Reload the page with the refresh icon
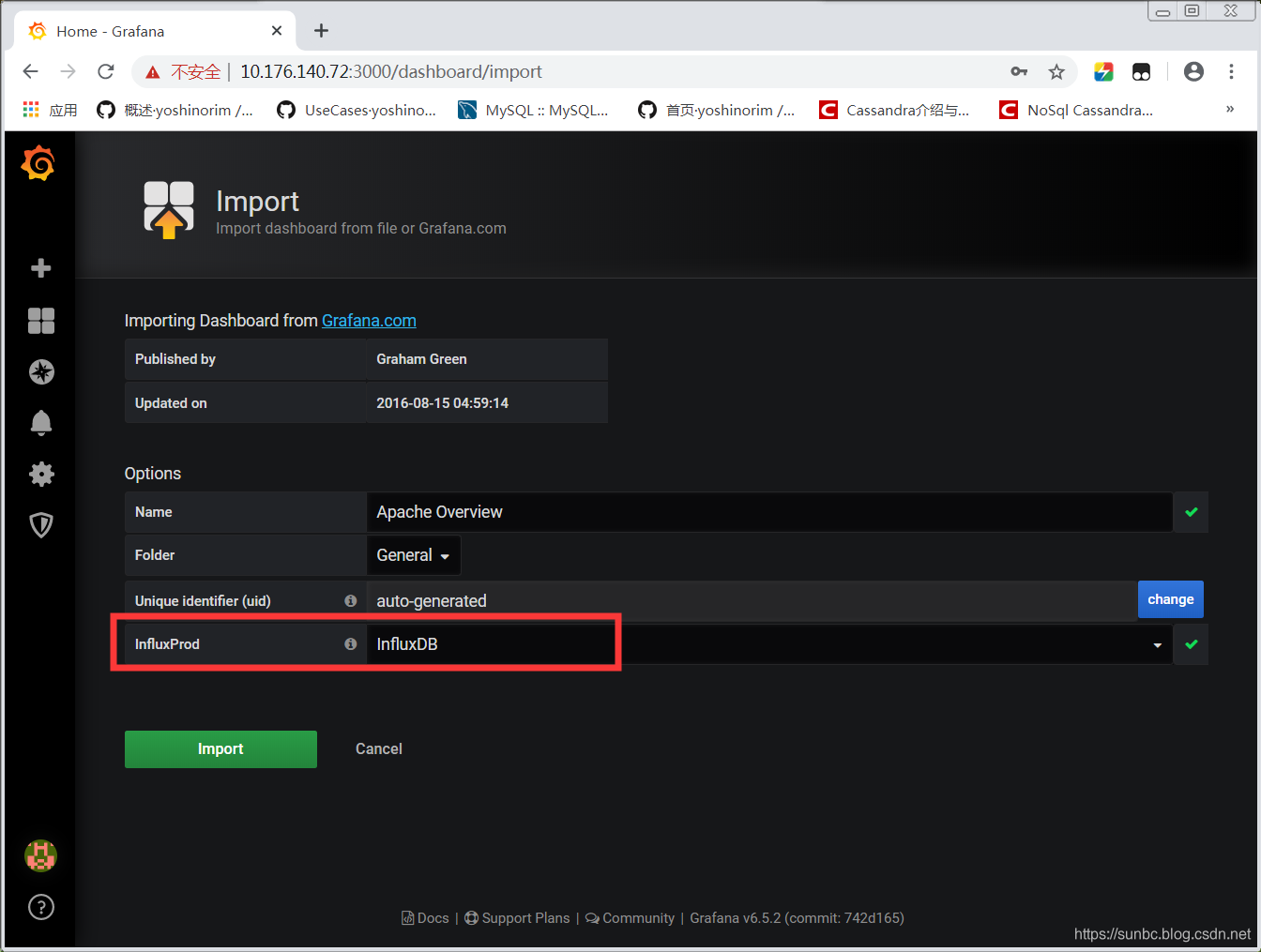This screenshot has height=952, width=1261. [x=106, y=71]
